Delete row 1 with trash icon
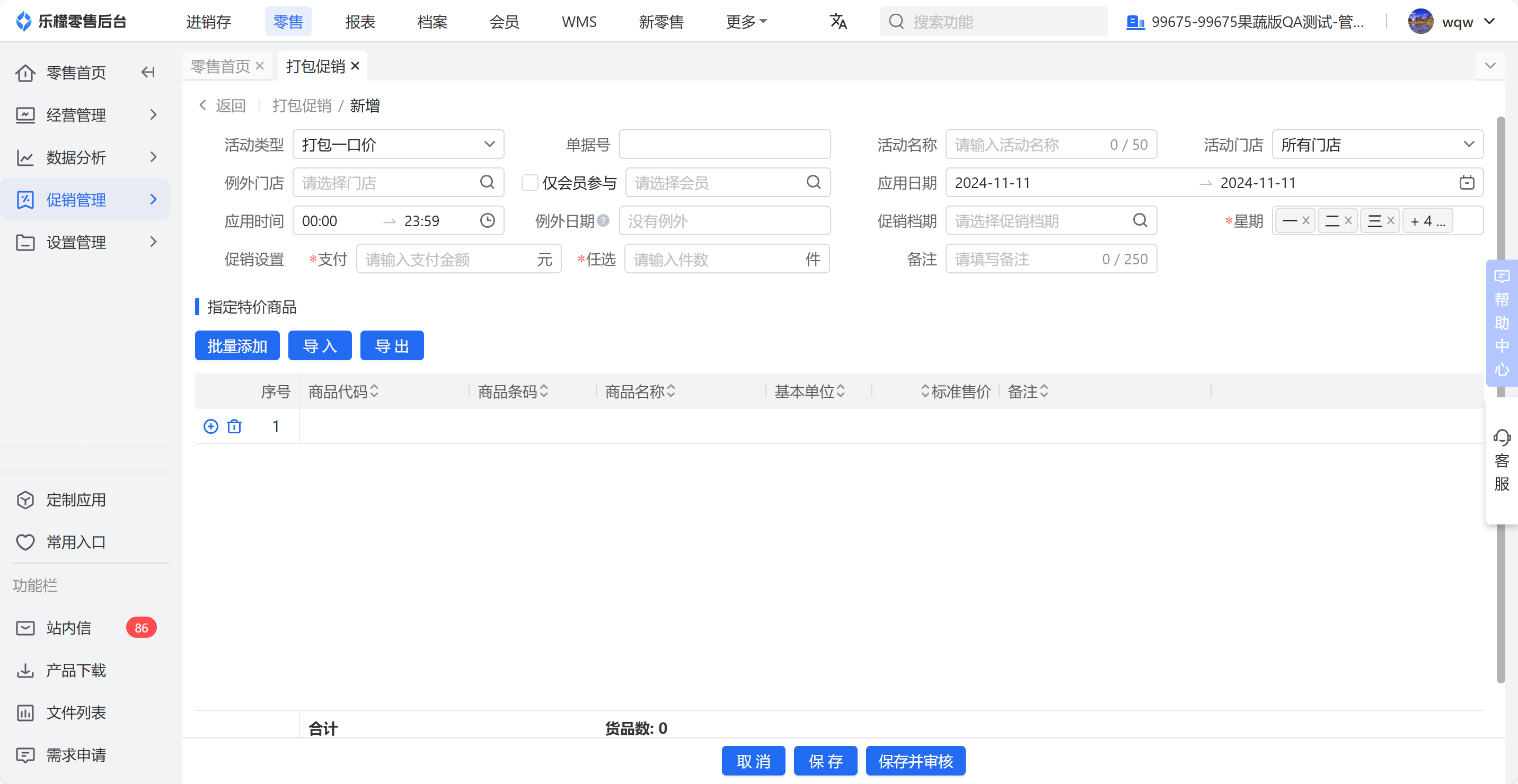Image resolution: width=1518 pixels, height=784 pixels. coord(234,426)
